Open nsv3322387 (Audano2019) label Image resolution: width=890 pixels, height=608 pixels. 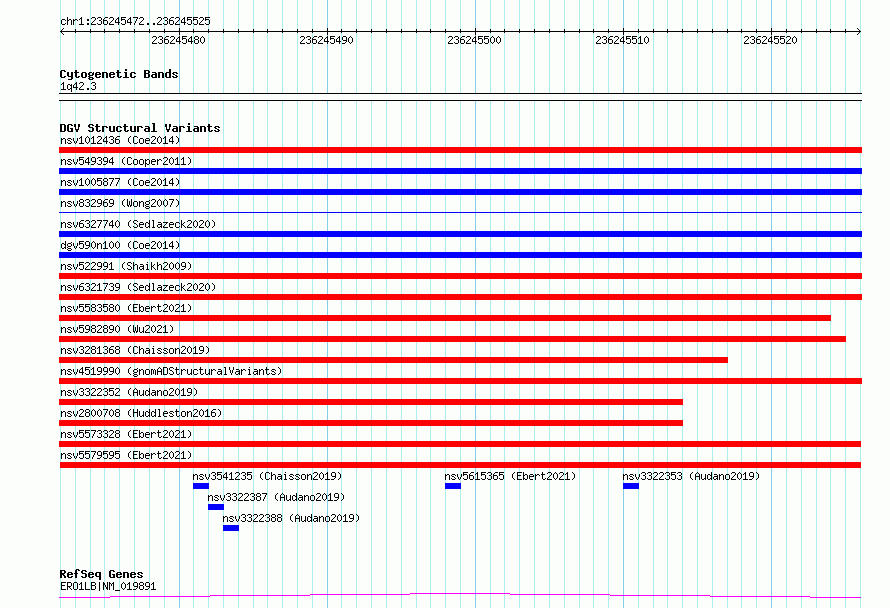click(276, 497)
